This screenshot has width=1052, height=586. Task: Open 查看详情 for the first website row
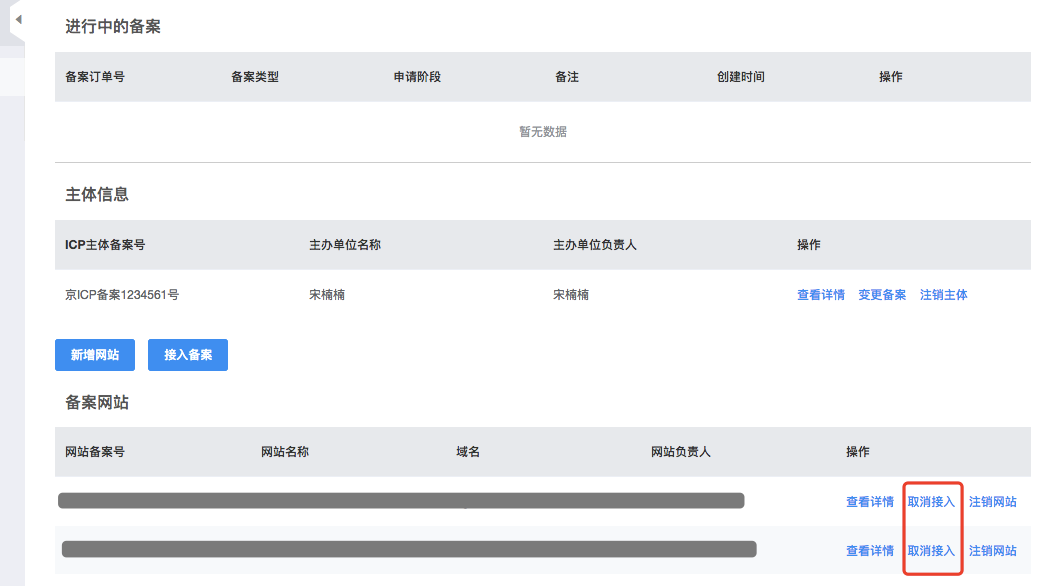(x=869, y=502)
